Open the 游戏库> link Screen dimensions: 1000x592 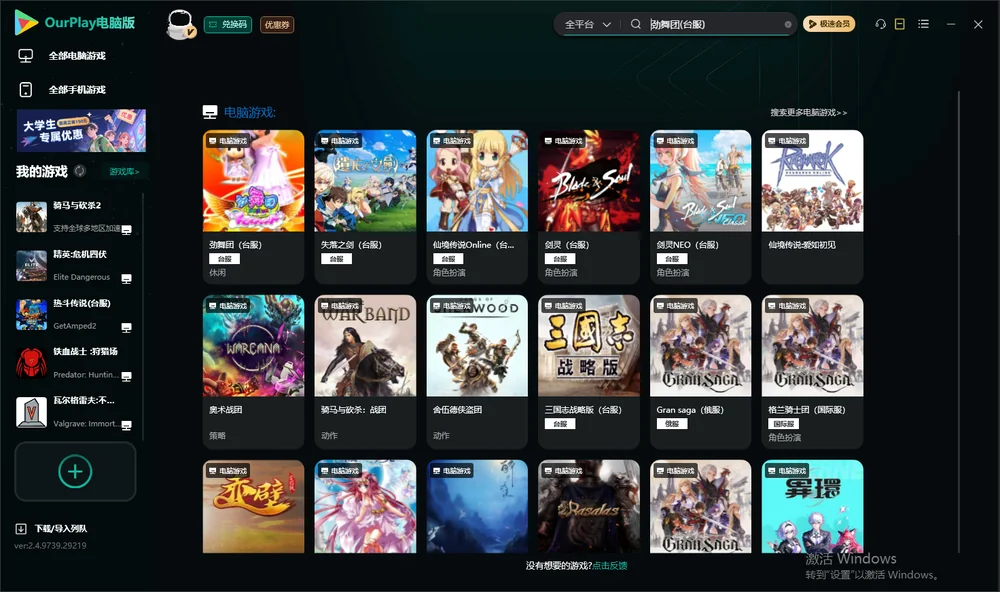tap(124, 172)
